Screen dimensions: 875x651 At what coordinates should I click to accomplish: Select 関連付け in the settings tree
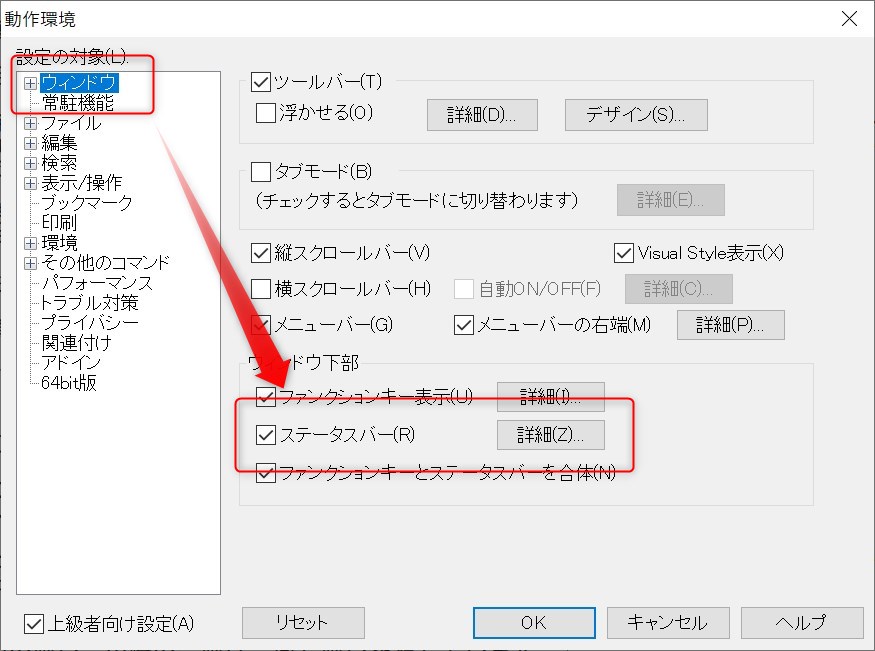tap(76, 343)
